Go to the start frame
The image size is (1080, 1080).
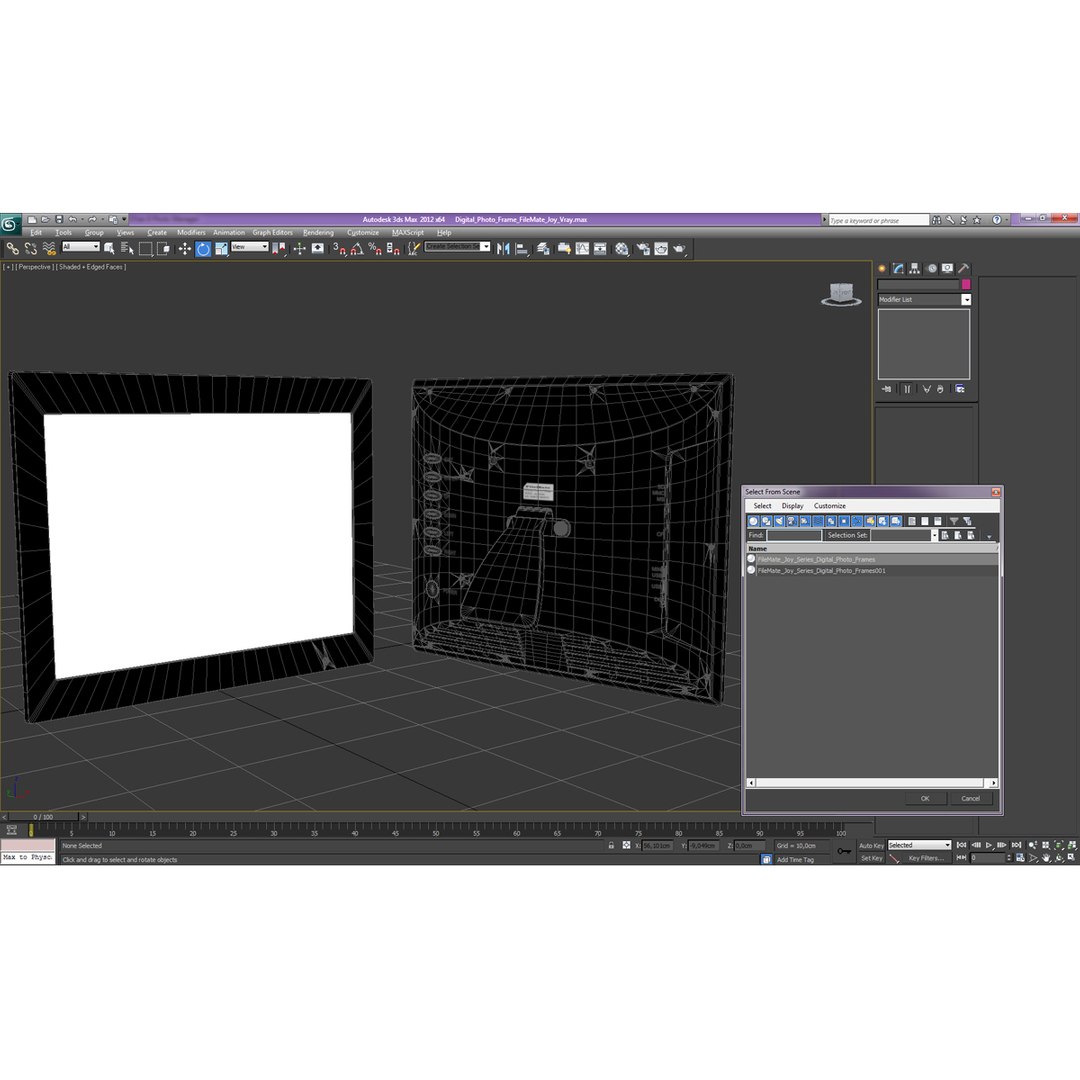tap(962, 845)
